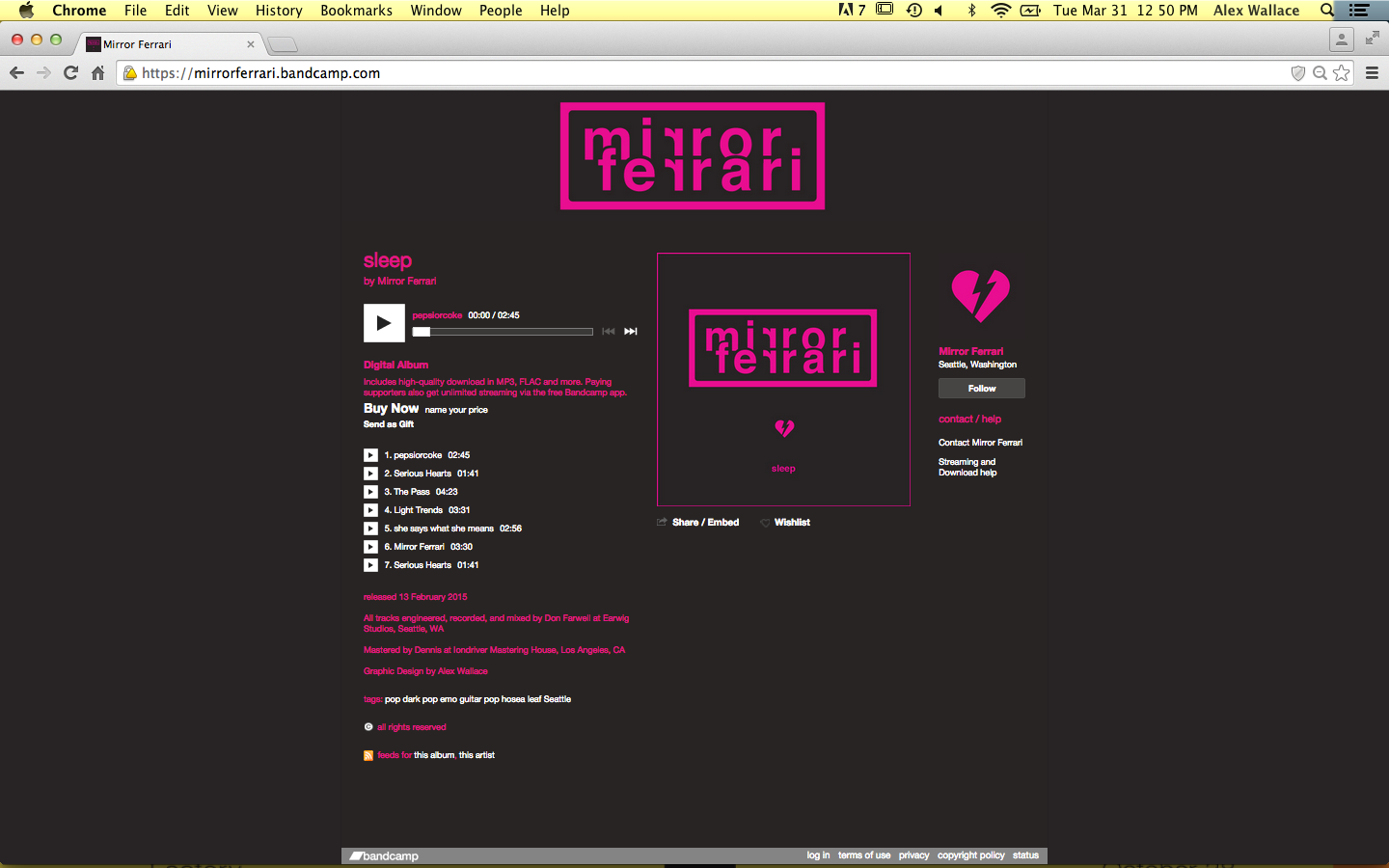This screenshot has width=1389, height=868.
Task: Click the 'by Mirror Ferrari' artist link
Action: (399, 282)
